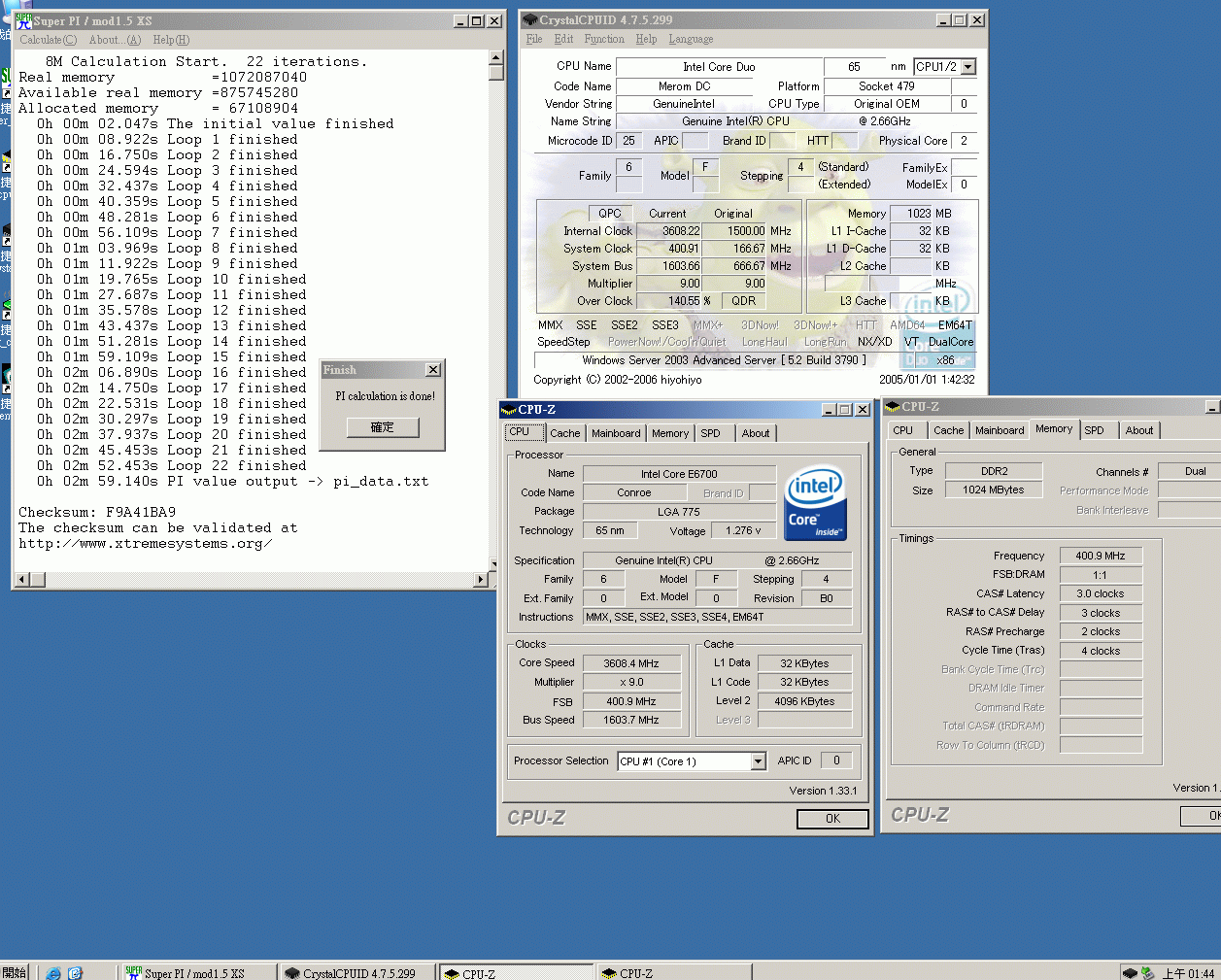Screen dimensions: 1221x980
Task: Click the Checksum: F9A41BA9 line in Super PI
Action: 97,513
